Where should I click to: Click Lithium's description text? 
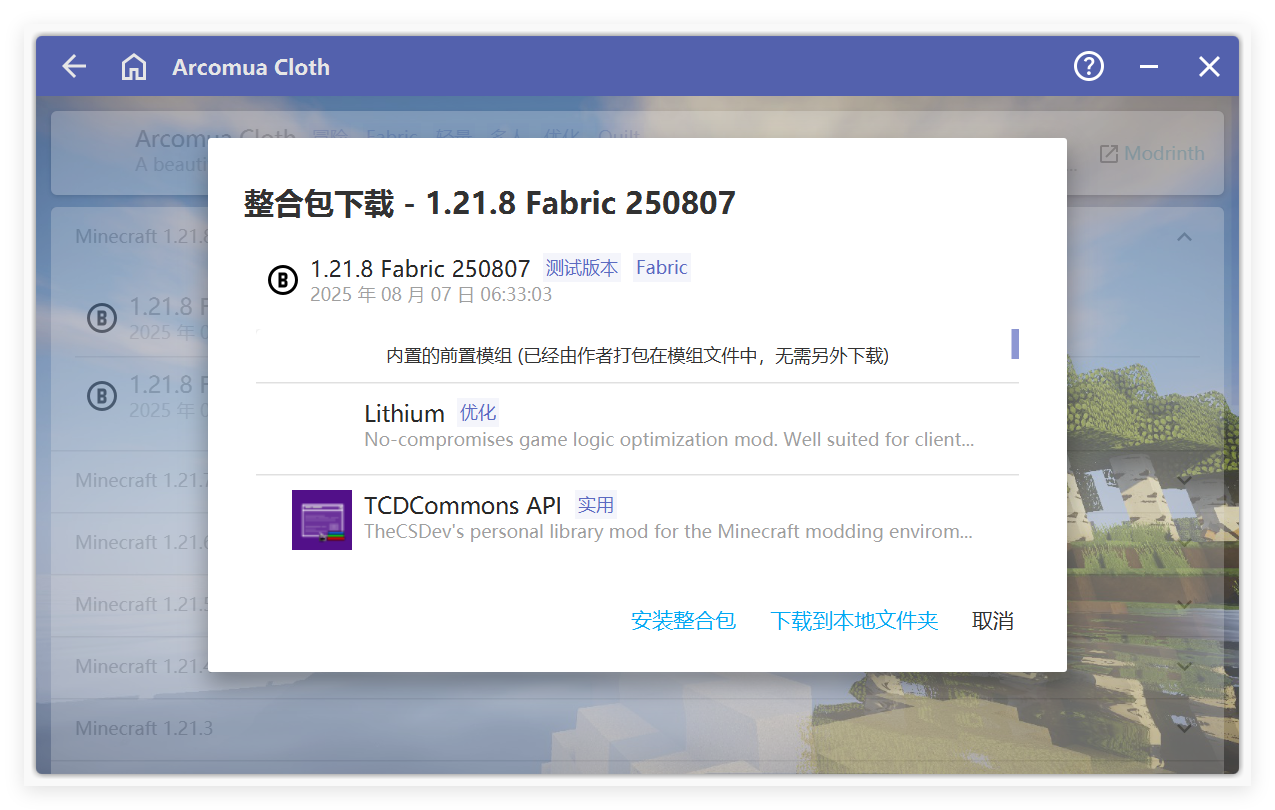pos(669,440)
